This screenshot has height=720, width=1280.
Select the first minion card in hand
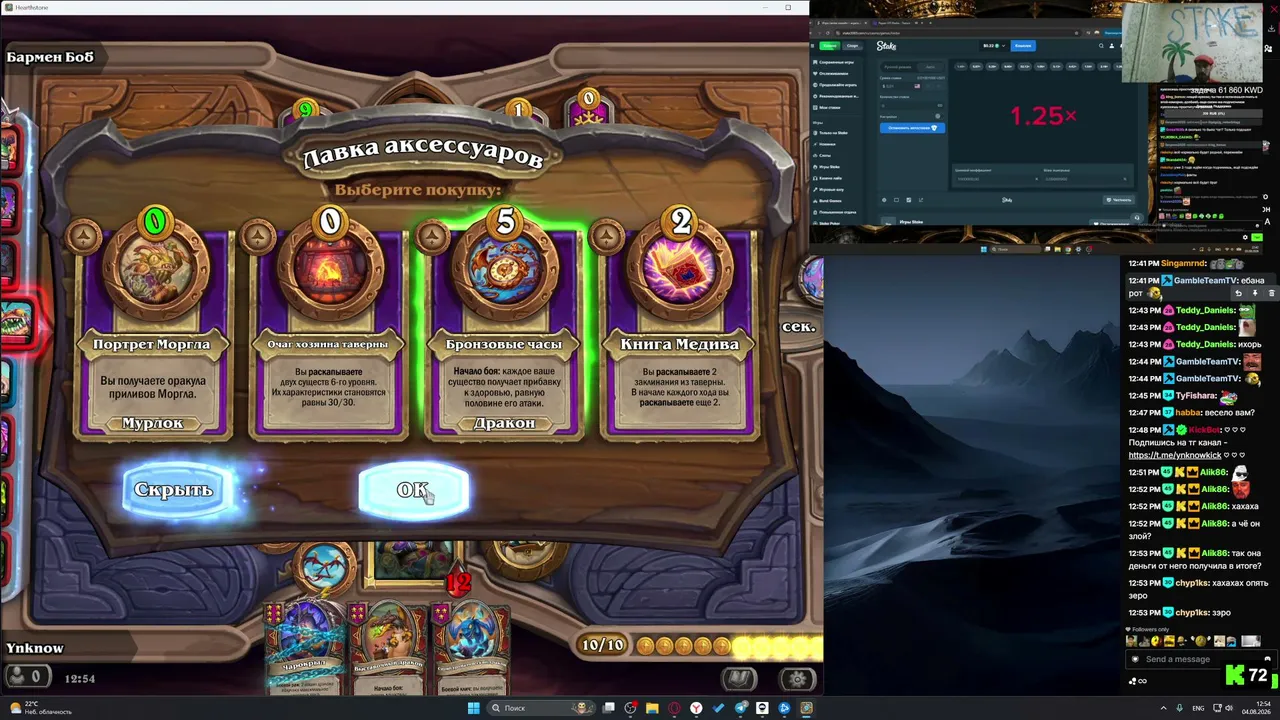pyautogui.click(x=306, y=647)
